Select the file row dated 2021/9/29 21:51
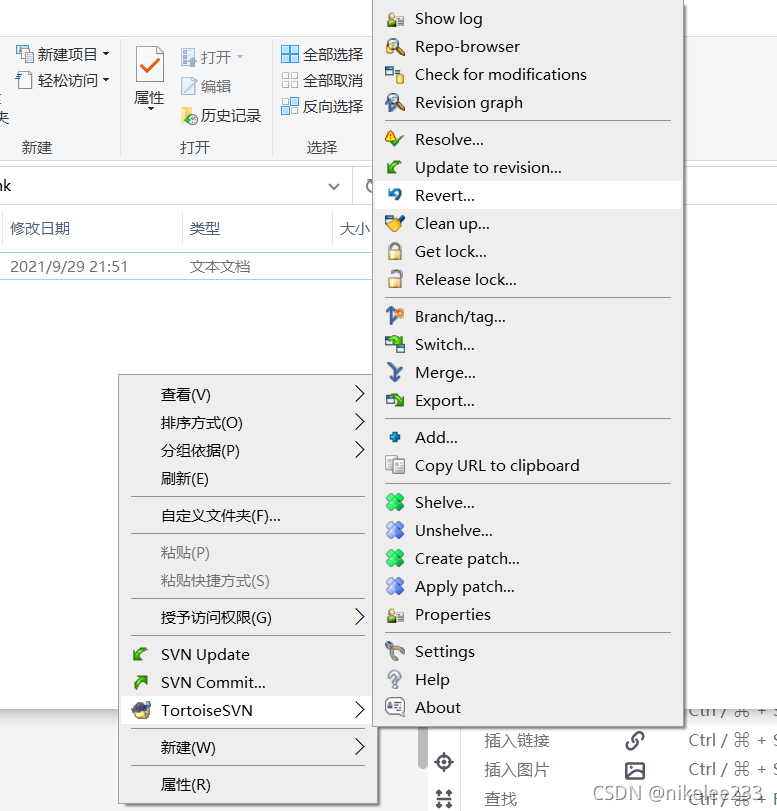Screen dimensions: 777x811 [186, 266]
